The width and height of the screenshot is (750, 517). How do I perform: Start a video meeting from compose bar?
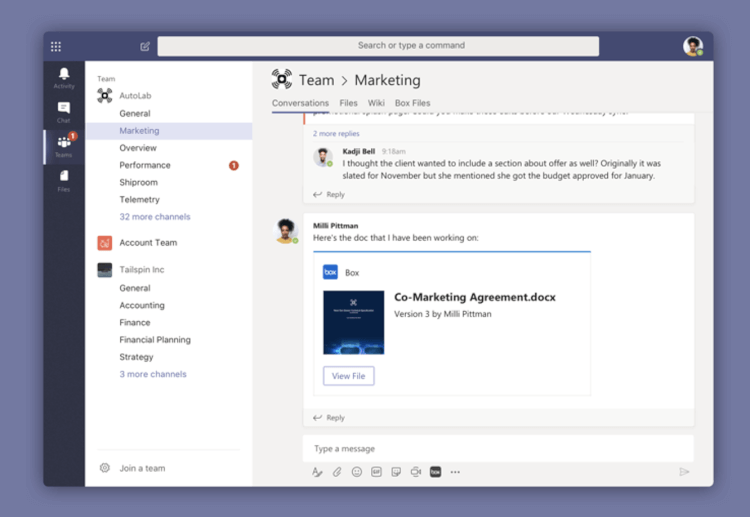click(x=416, y=472)
